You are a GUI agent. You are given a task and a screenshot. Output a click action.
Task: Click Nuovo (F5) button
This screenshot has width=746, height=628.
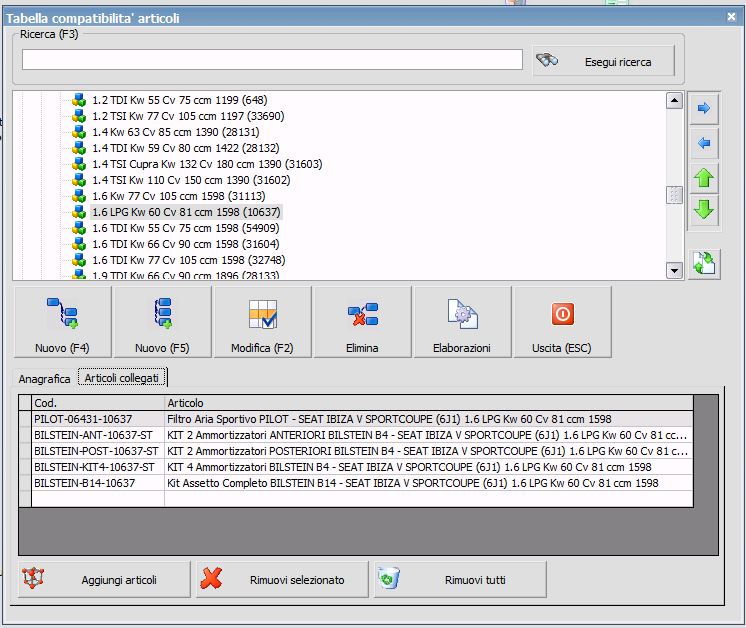tap(162, 322)
